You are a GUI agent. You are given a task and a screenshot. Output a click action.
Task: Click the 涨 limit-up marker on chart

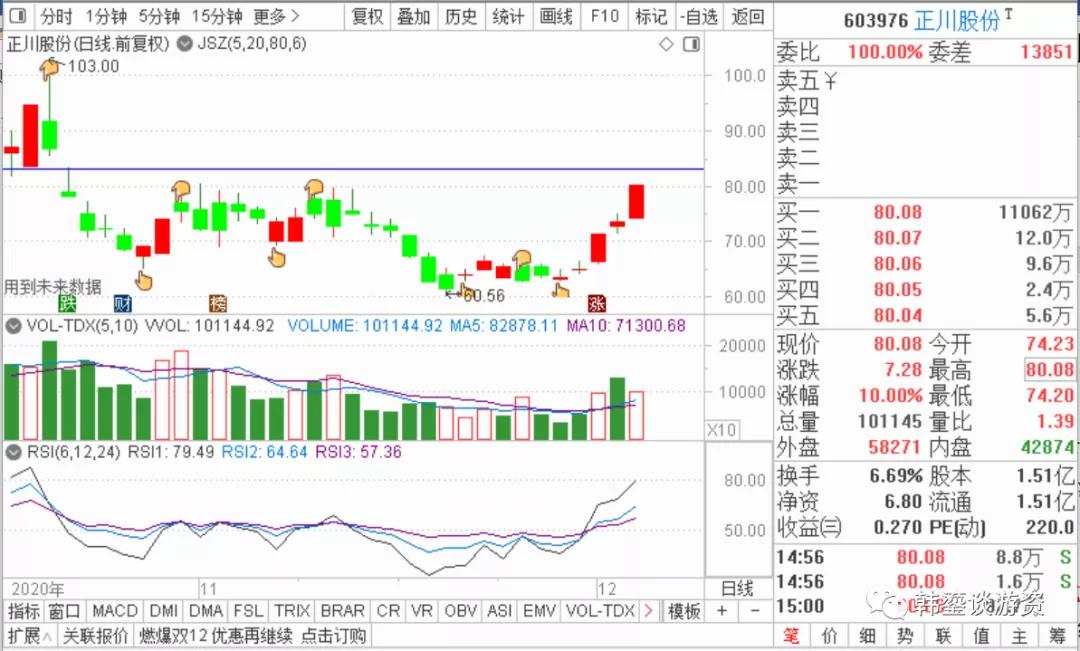[596, 303]
